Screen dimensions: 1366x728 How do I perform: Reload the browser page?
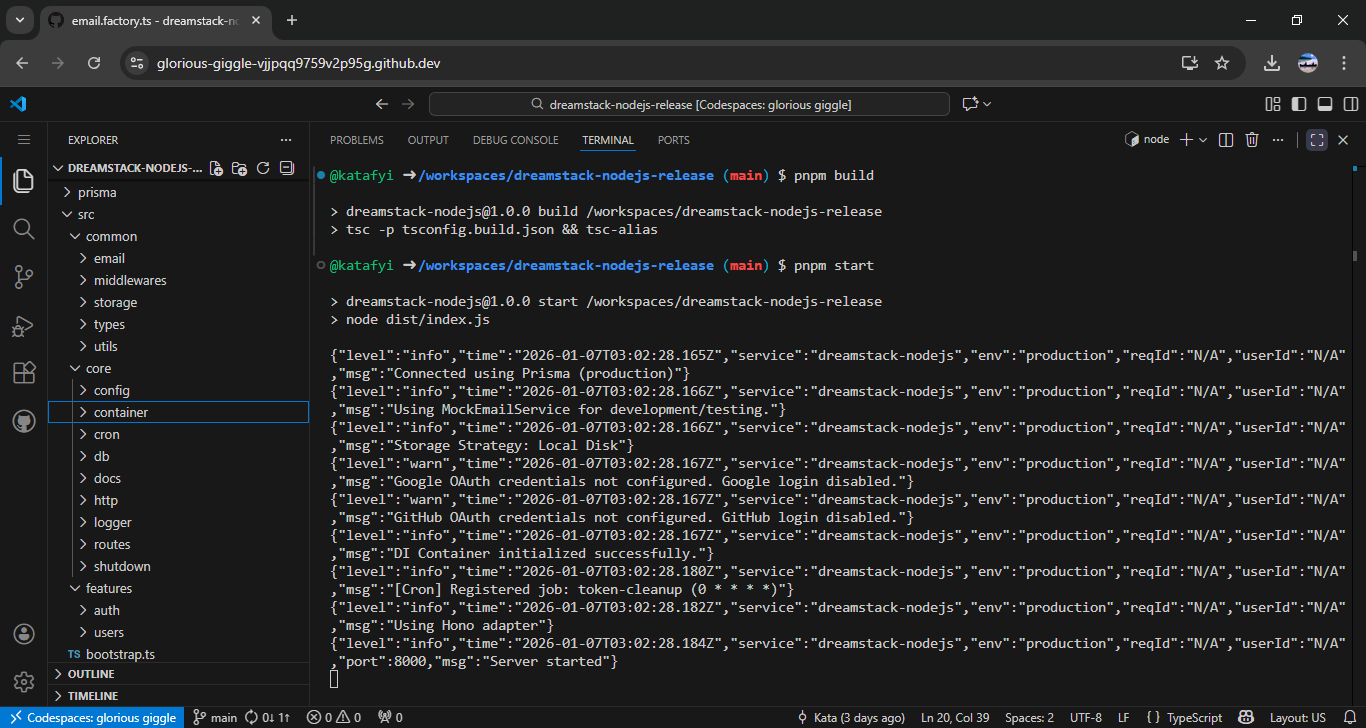[x=94, y=63]
